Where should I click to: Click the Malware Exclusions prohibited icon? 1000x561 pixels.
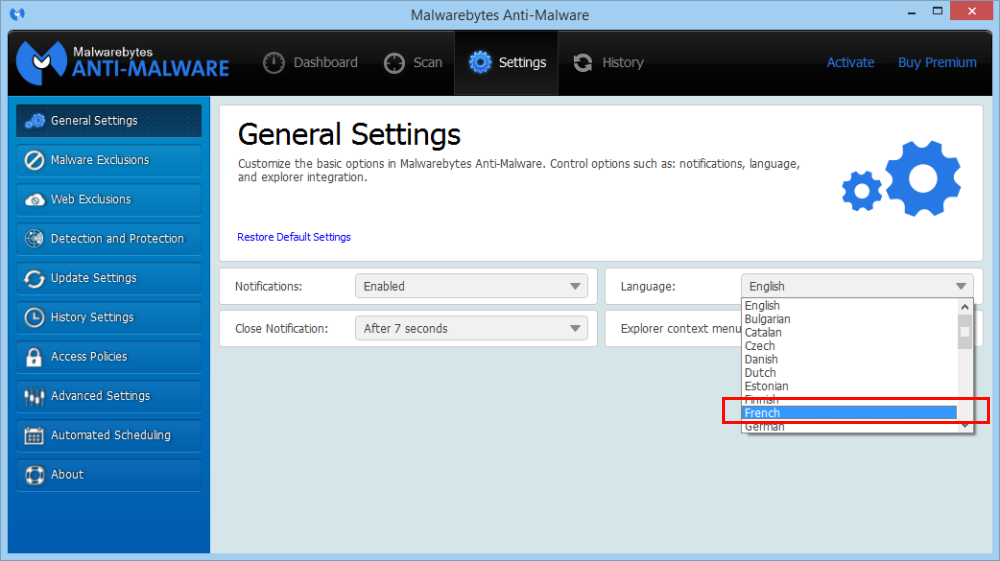pyautogui.click(x=34, y=160)
